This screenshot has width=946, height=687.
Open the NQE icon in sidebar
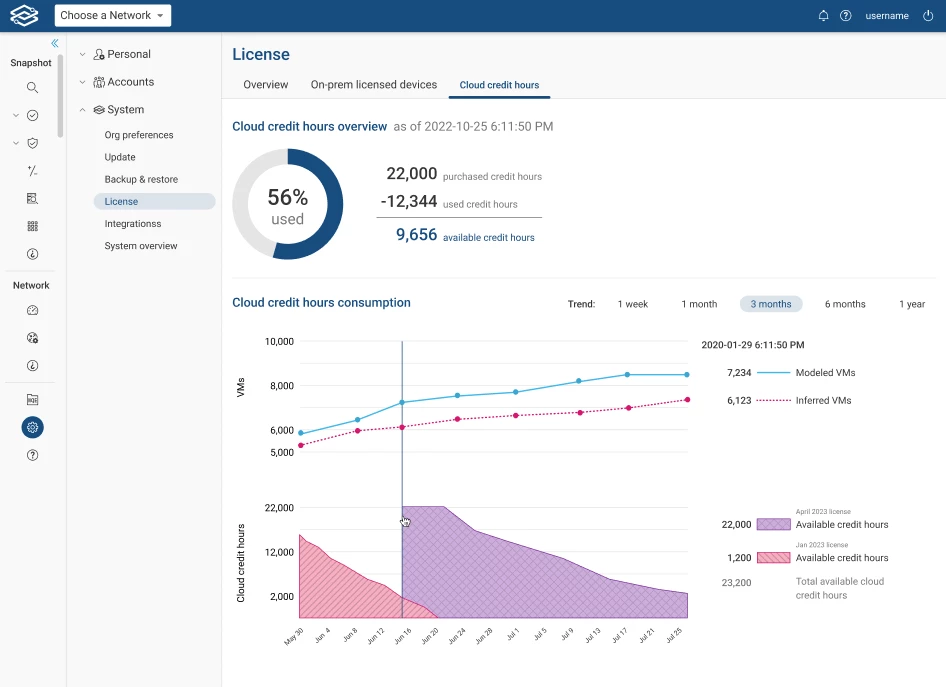[x=33, y=399]
